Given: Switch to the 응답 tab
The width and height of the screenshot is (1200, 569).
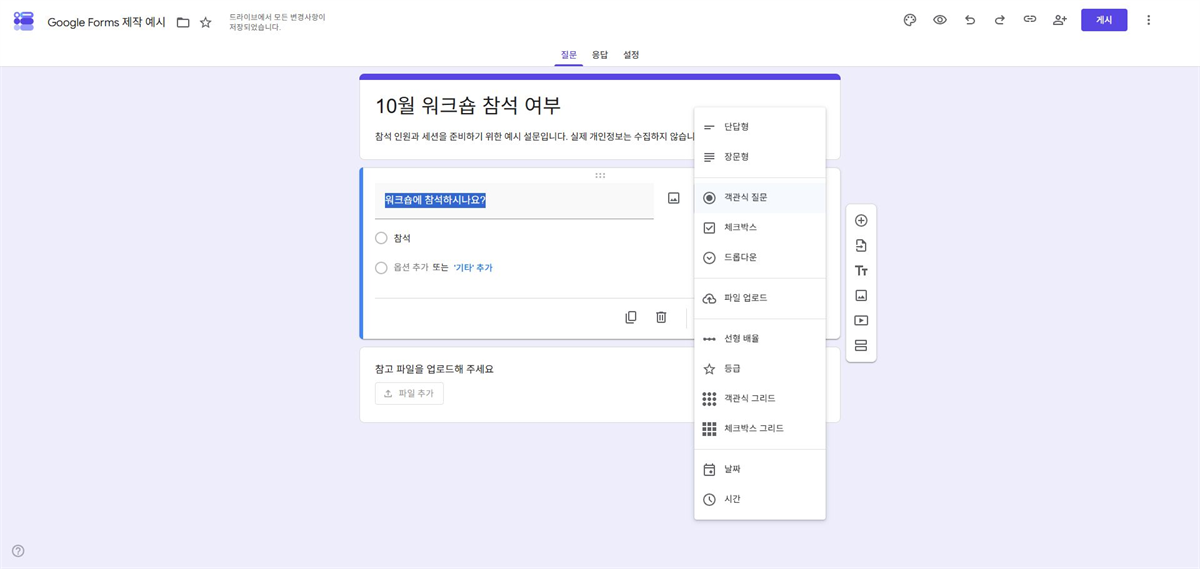Looking at the screenshot, I should [600, 55].
